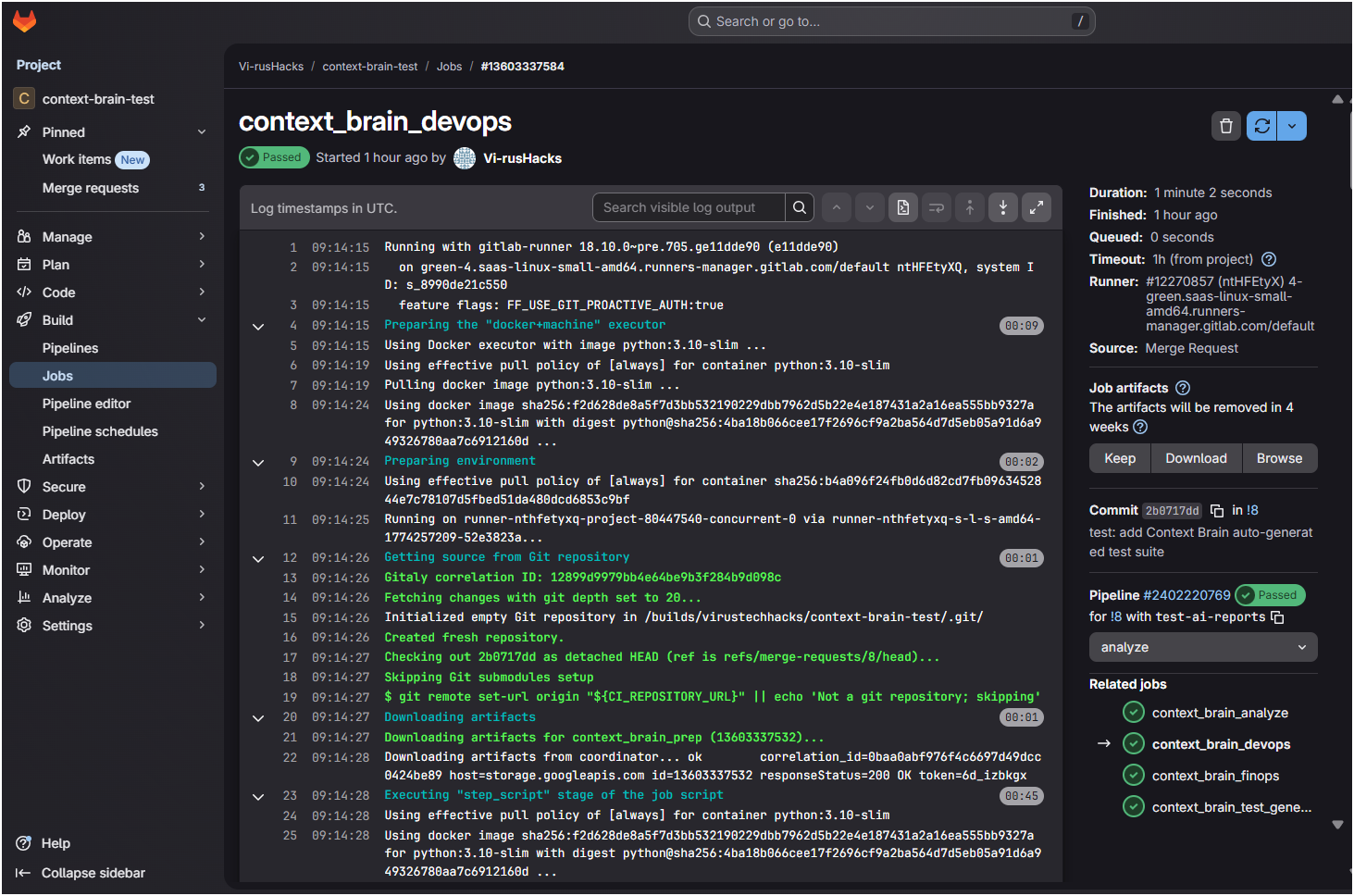Open the Jobs breadcrumb link

450,67
